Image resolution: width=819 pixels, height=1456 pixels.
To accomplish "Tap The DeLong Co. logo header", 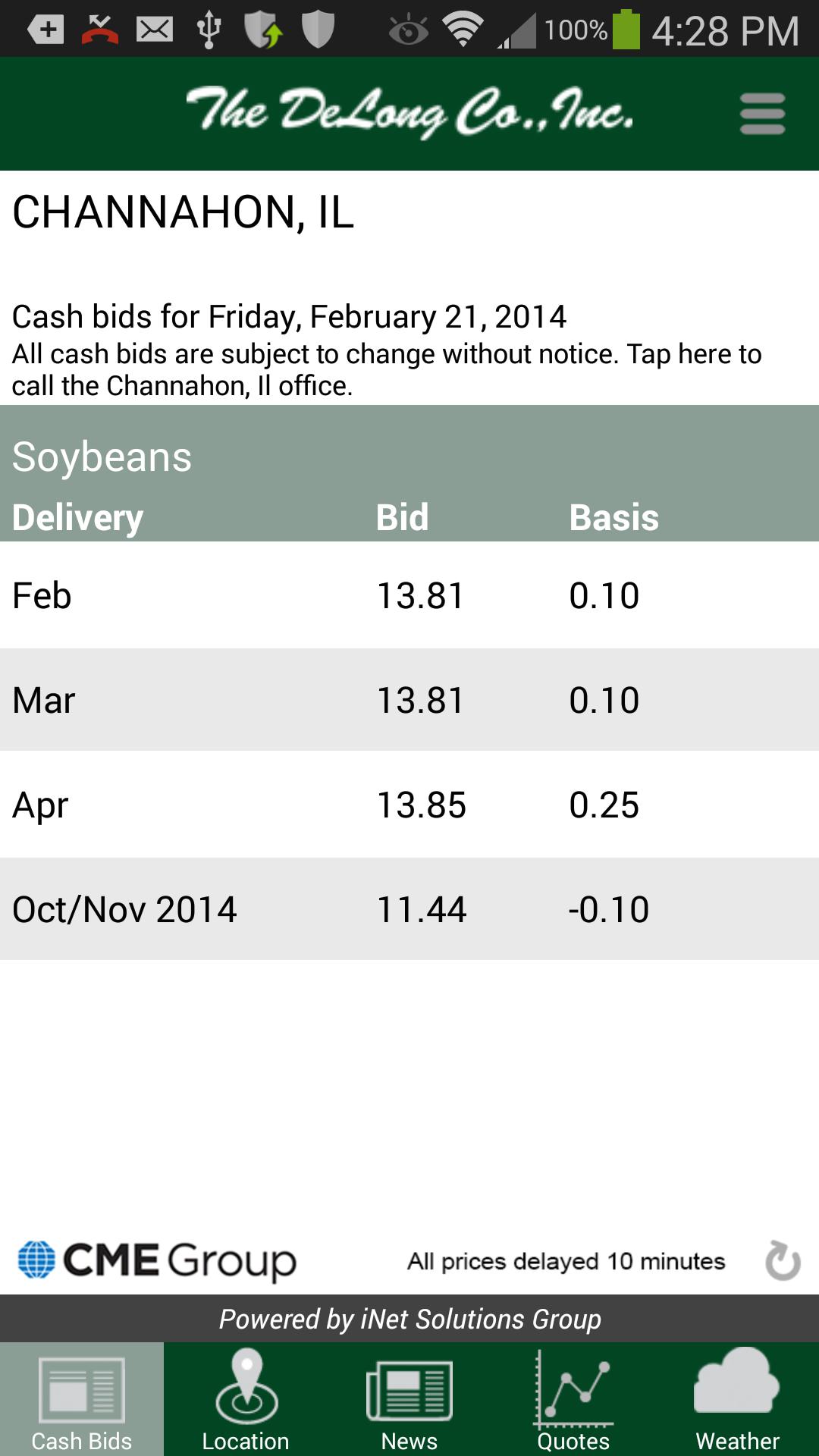I will pos(409,112).
